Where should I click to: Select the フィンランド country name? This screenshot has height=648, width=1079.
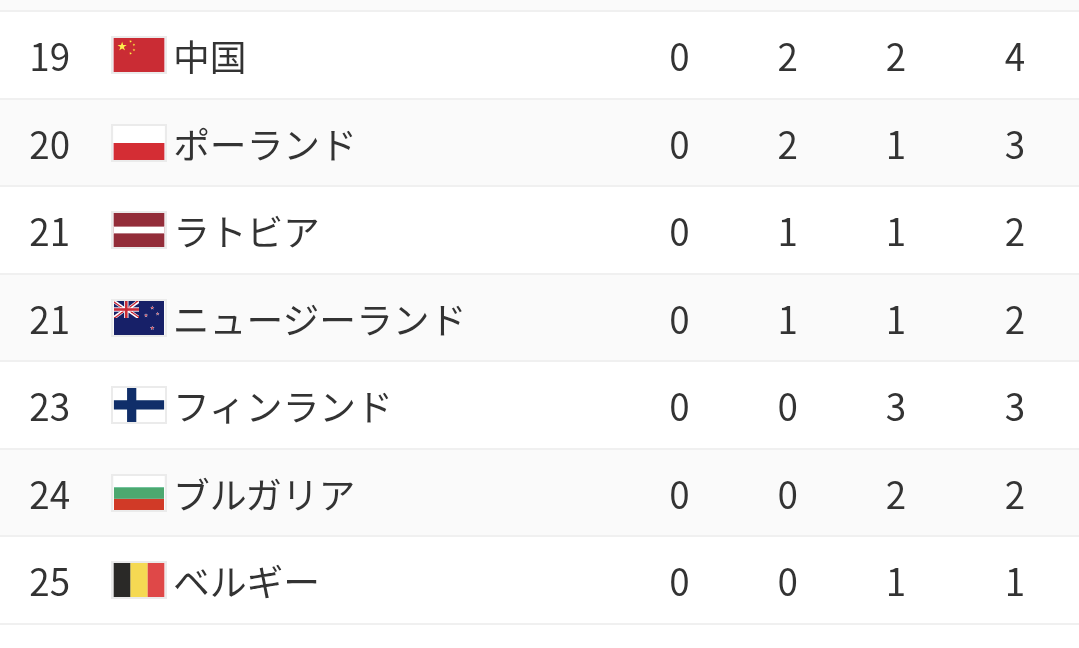point(283,407)
